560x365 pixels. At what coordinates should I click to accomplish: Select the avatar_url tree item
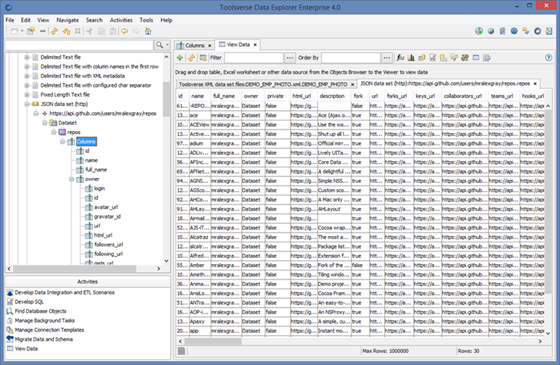[x=106, y=207]
